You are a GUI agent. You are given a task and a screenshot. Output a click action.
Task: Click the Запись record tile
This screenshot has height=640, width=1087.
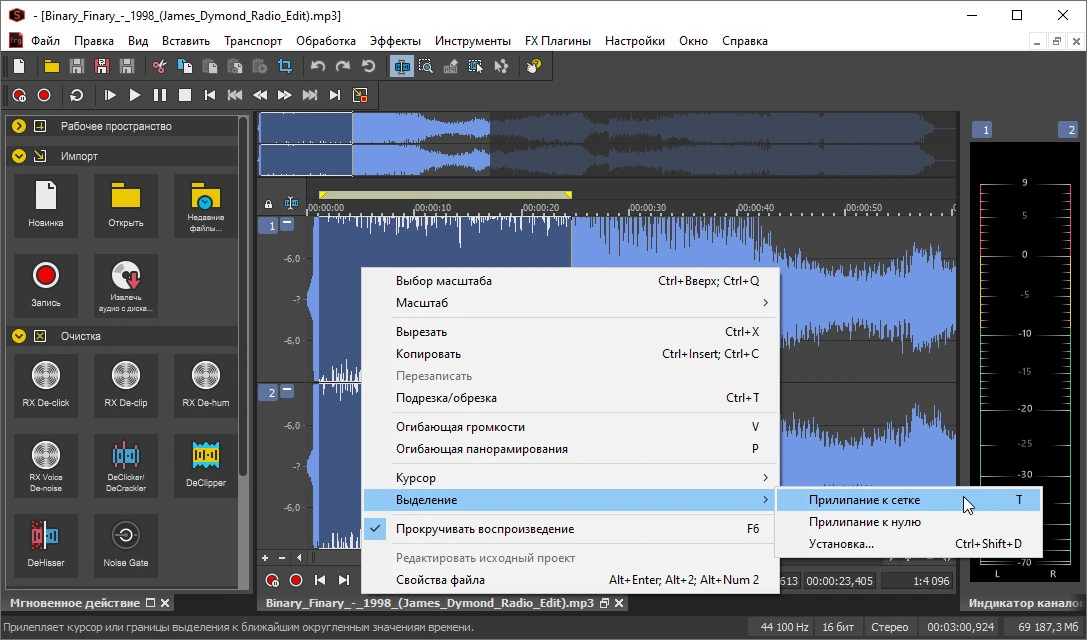tap(46, 285)
